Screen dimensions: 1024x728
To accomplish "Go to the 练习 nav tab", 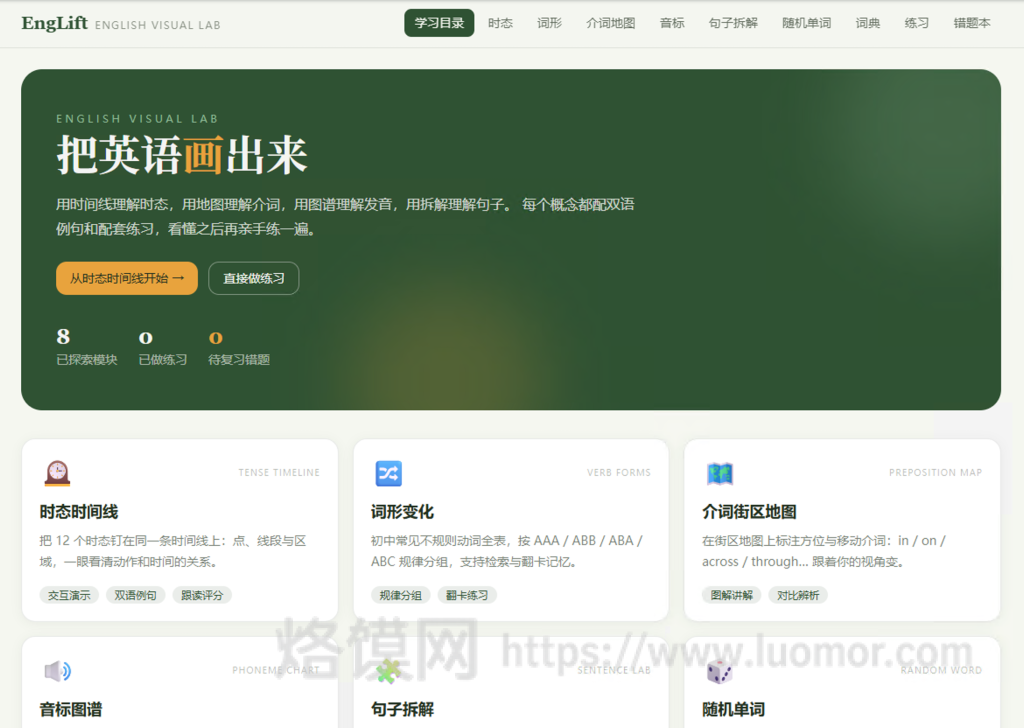I will tap(917, 23).
